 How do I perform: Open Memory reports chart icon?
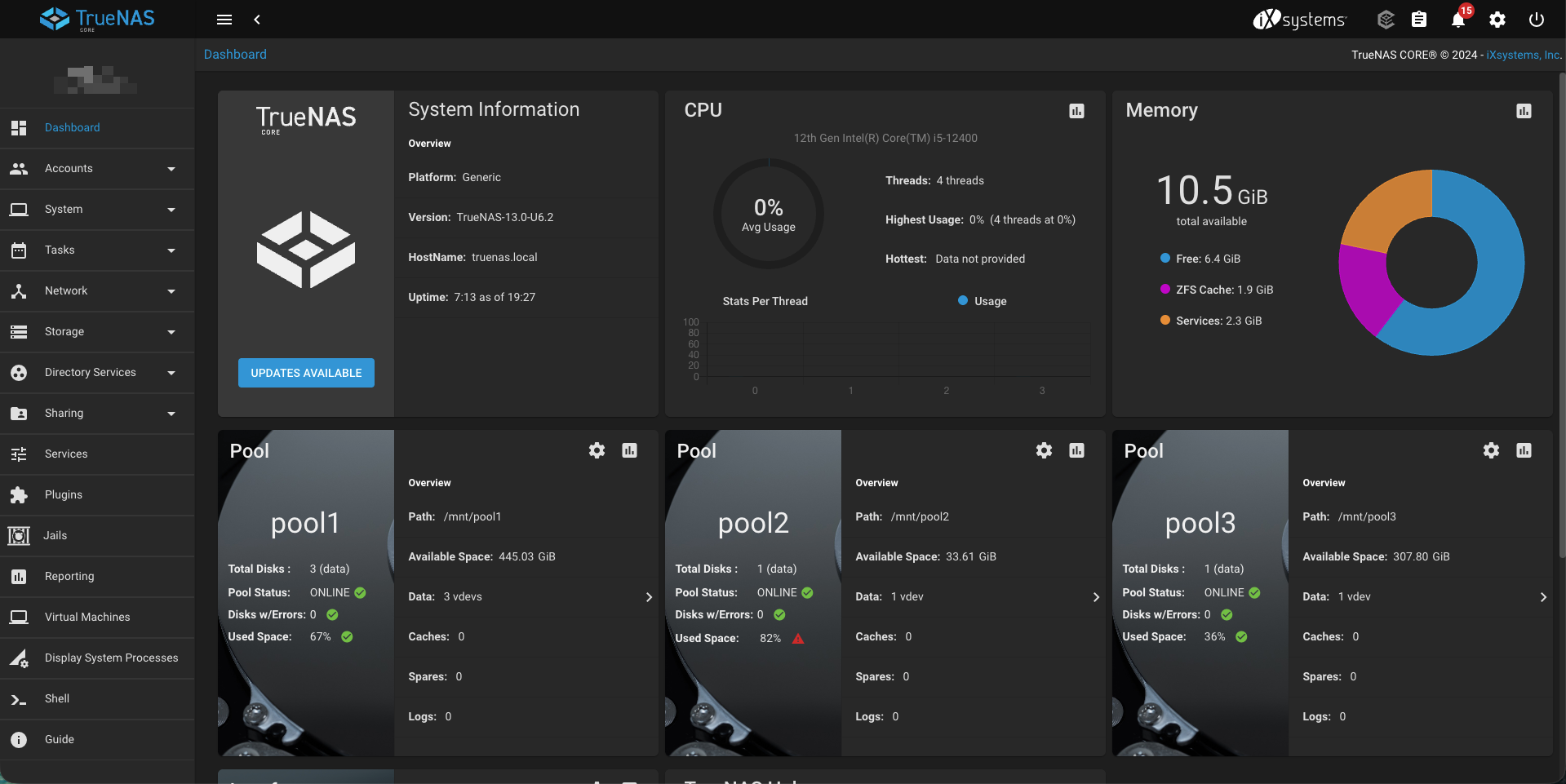click(1524, 111)
